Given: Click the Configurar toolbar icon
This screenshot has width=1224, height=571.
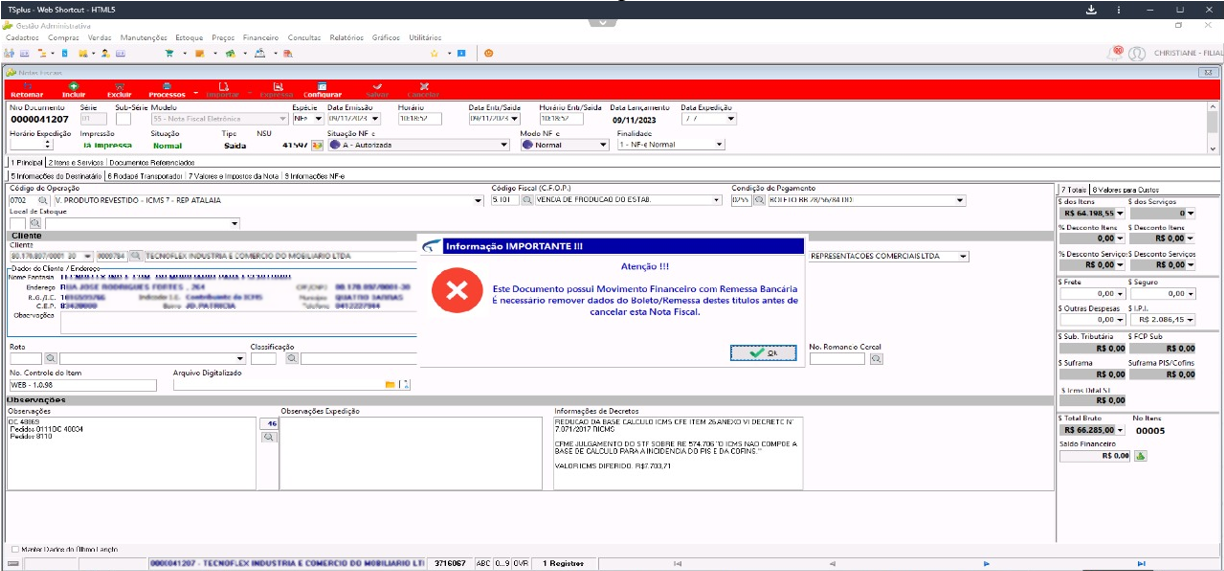Looking at the screenshot, I should click(322, 89).
